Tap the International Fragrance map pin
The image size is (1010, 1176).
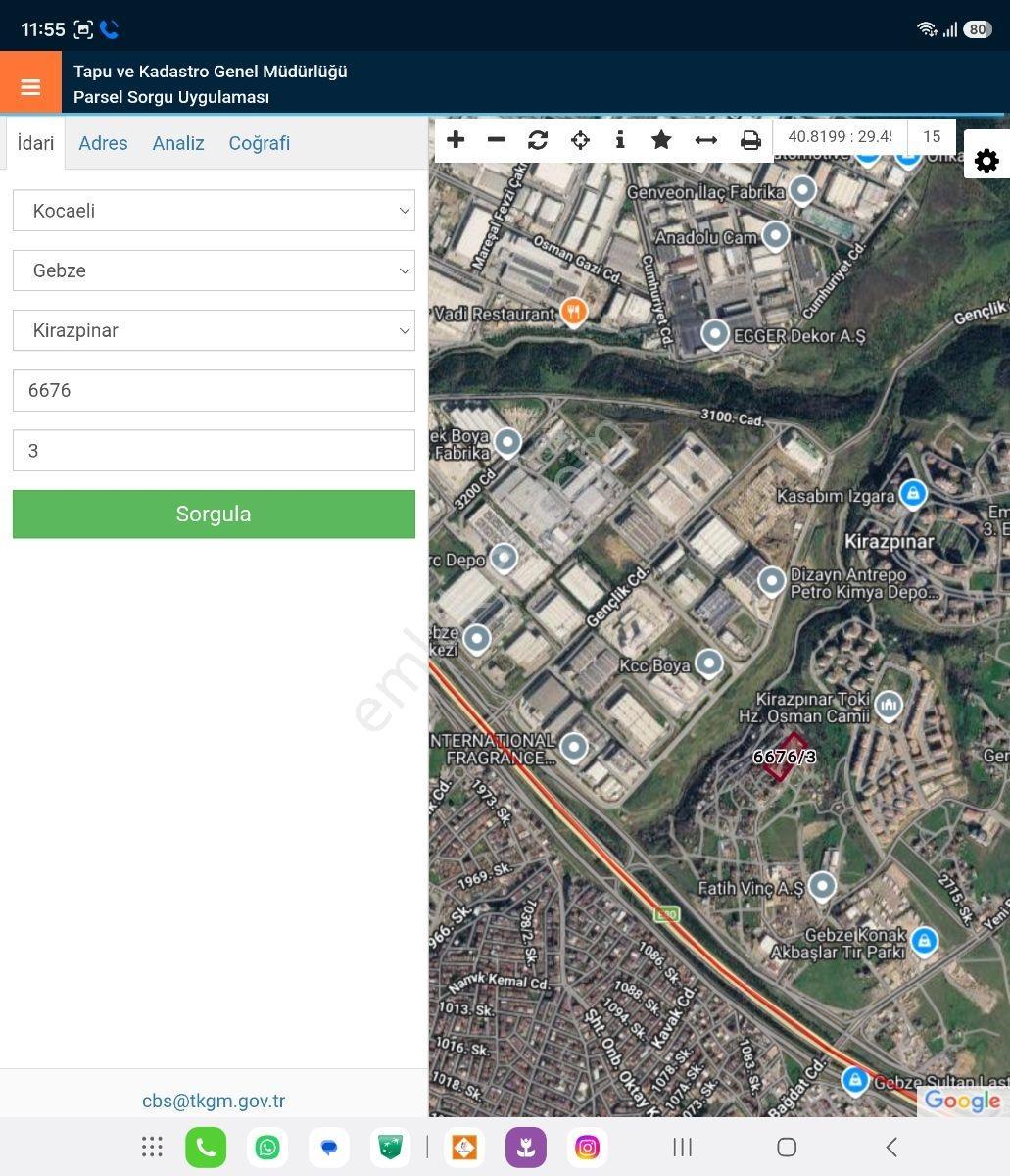[574, 748]
